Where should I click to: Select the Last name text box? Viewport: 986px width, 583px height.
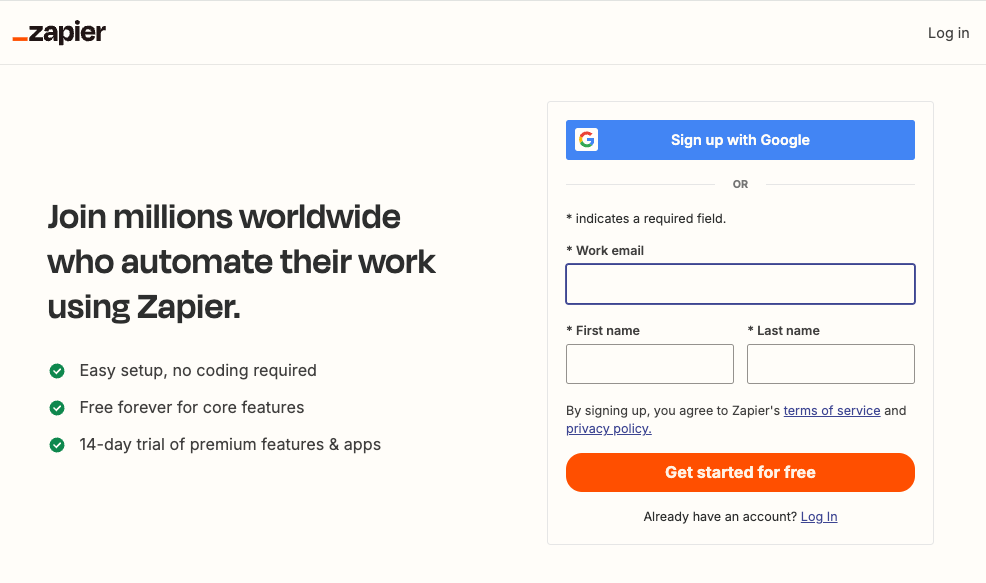coord(830,364)
